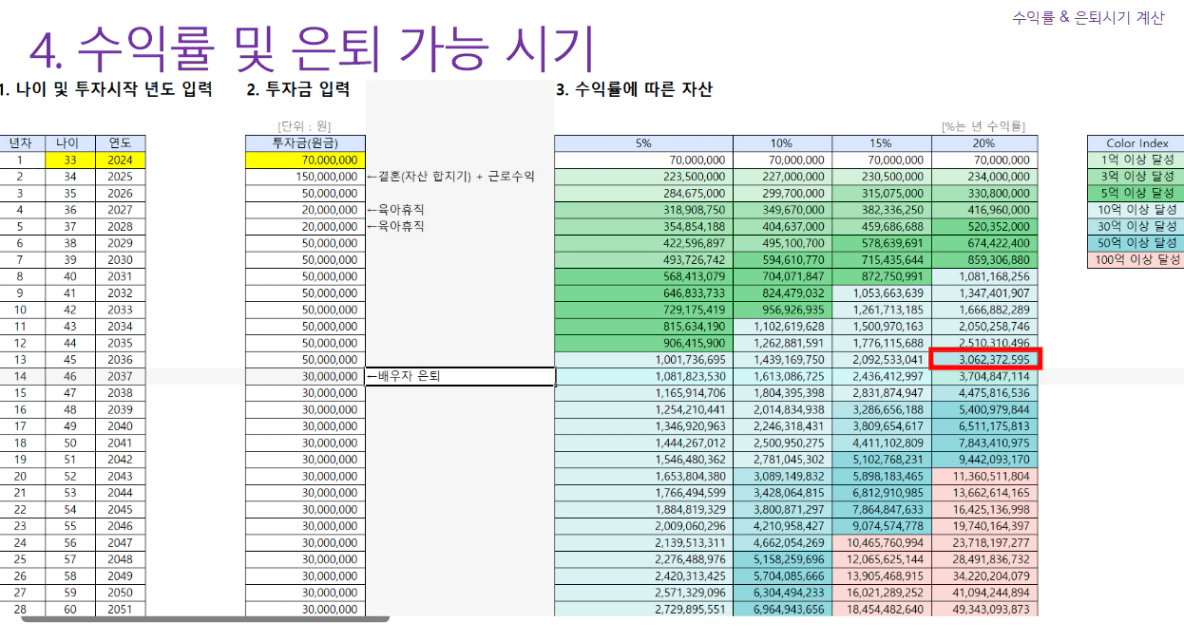Viewport: 1184px width, 641px height.
Task: Select the 100억 이상 달성 pink swatch
Action: point(1136,259)
